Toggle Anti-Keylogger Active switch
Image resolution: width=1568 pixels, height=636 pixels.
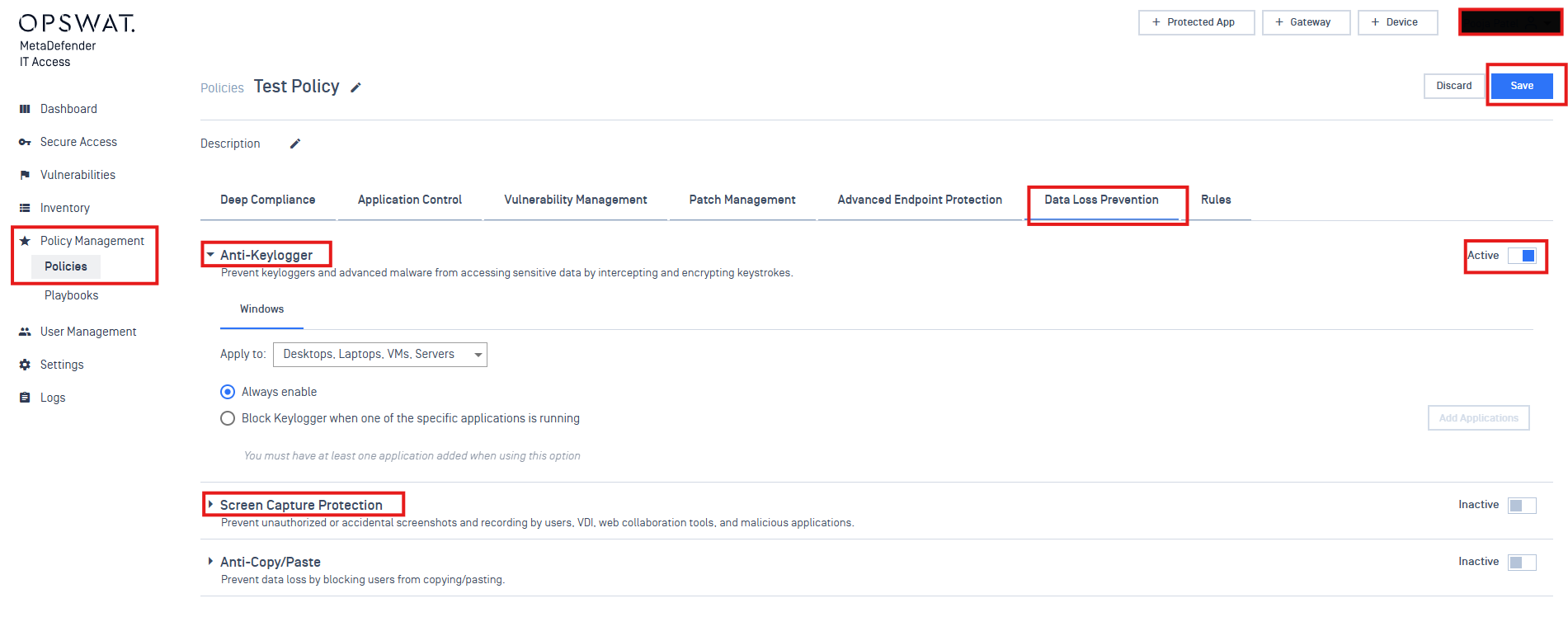[1522, 256]
